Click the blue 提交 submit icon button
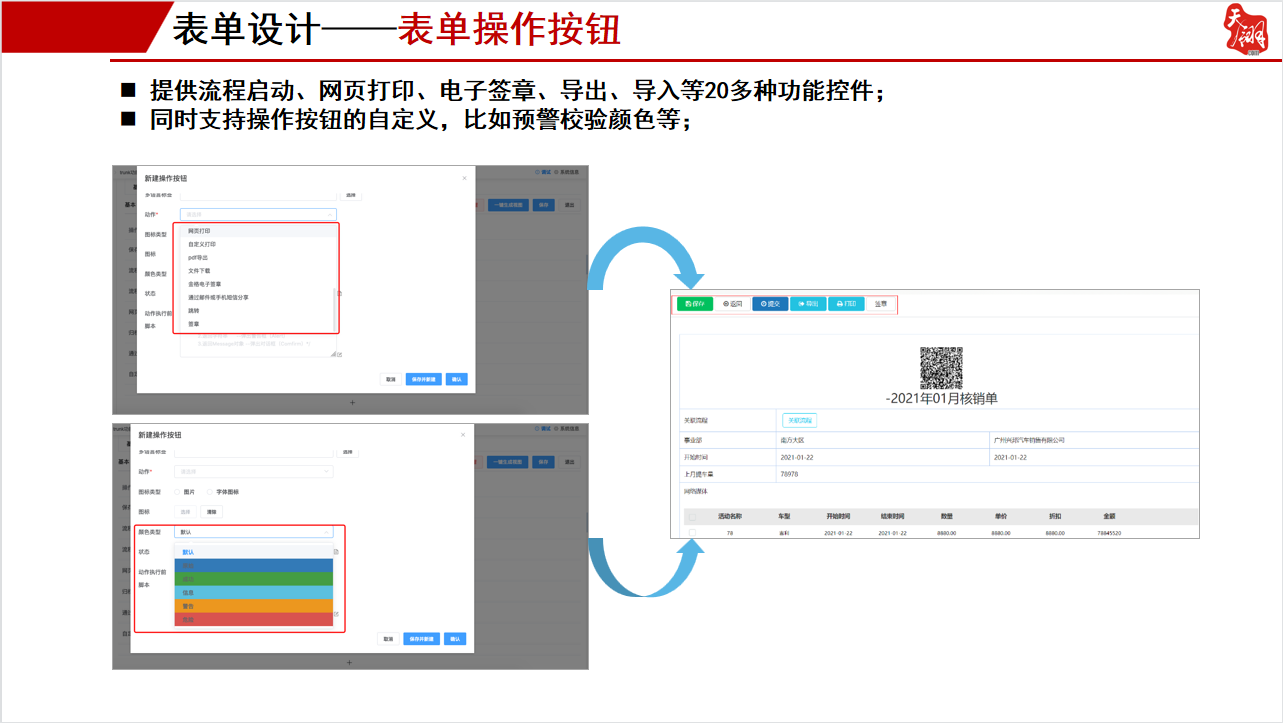This screenshot has height=723, width=1283. [x=770, y=303]
